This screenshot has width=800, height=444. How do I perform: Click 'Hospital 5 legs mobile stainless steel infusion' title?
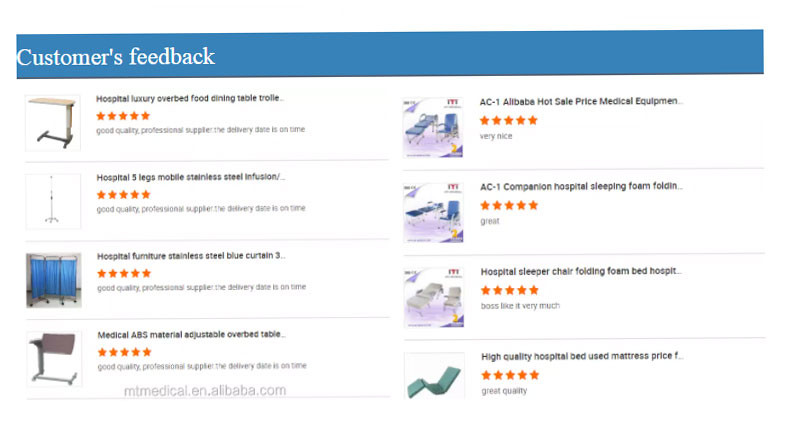point(190,177)
